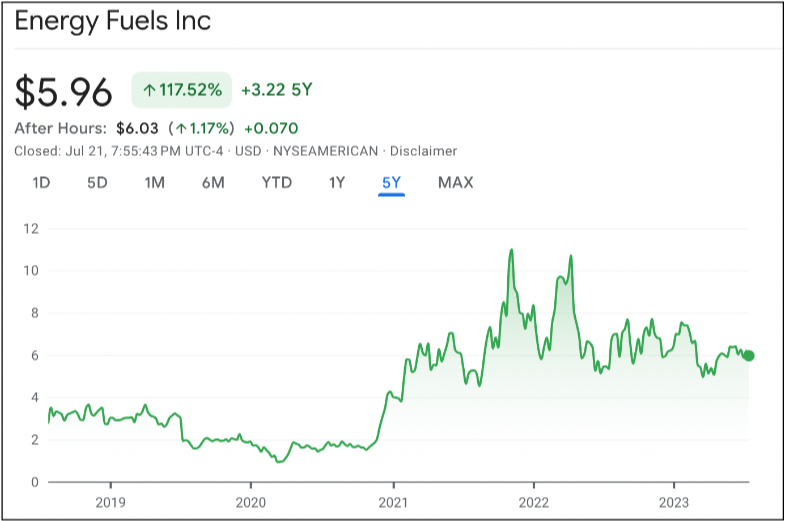Viewport: 787px width, 521px height.
Task: Click the 117.52% gain badge
Action: tap(182, 90)
